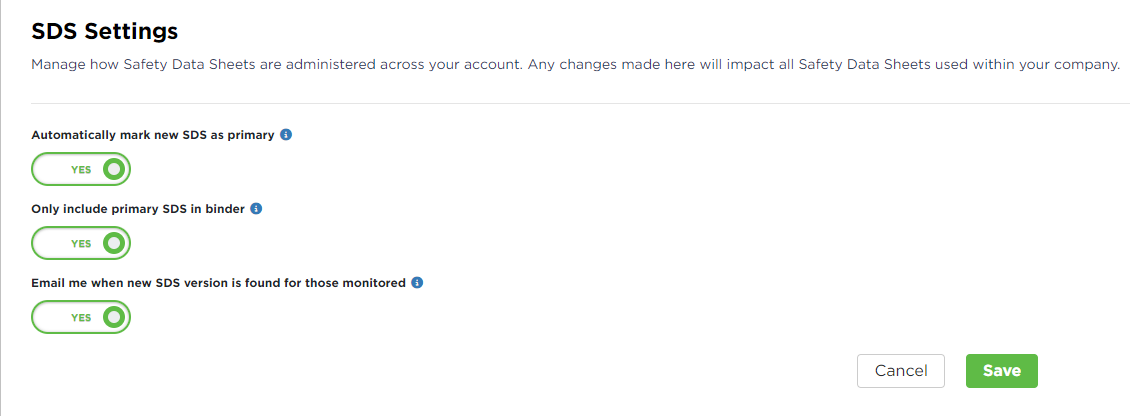Click the green knob on the email toggle
The height and width of the screenshot is (416, 1130).
tap(114, 318)
